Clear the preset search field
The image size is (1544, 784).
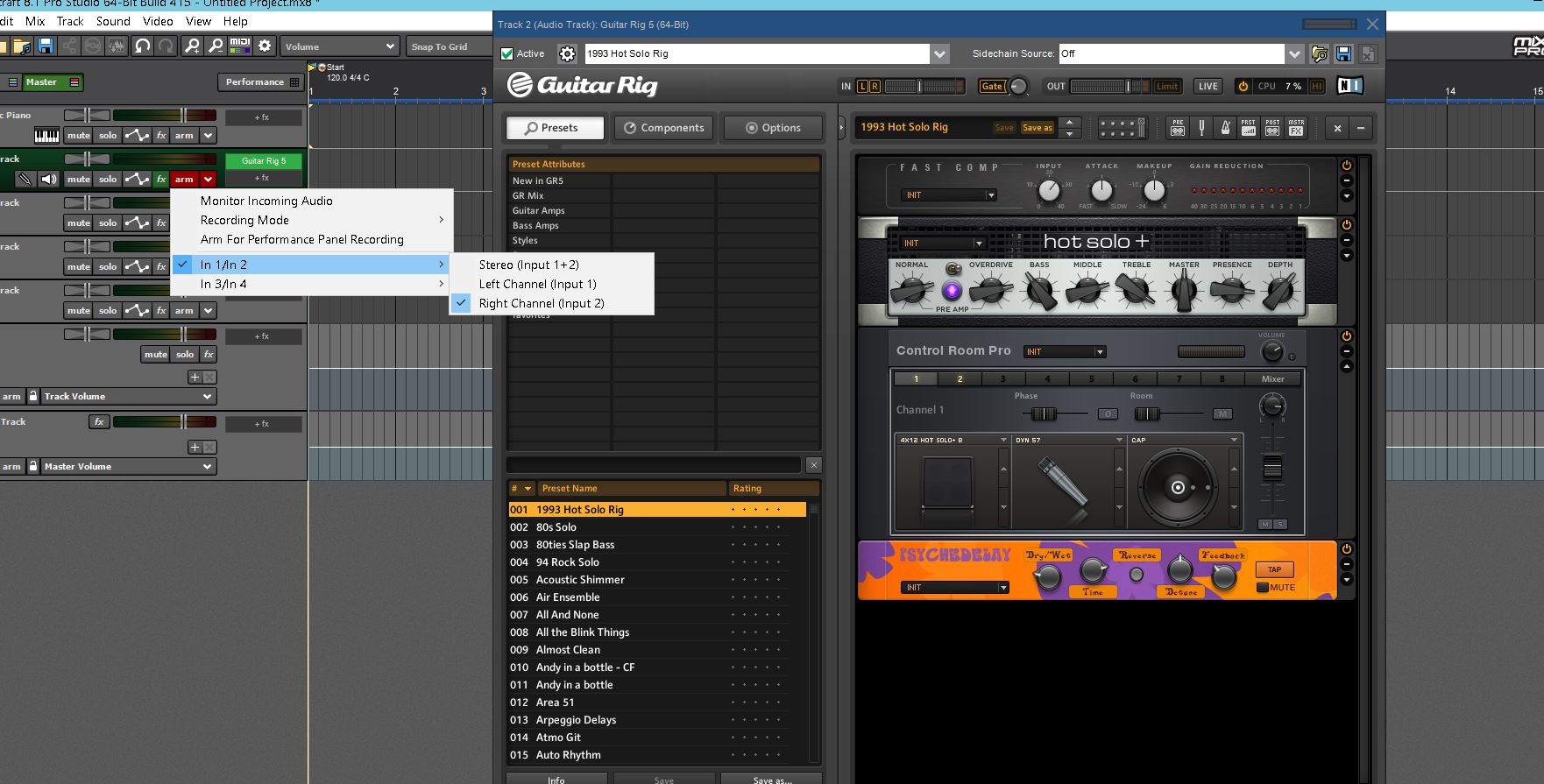click(x=814, y=465)
